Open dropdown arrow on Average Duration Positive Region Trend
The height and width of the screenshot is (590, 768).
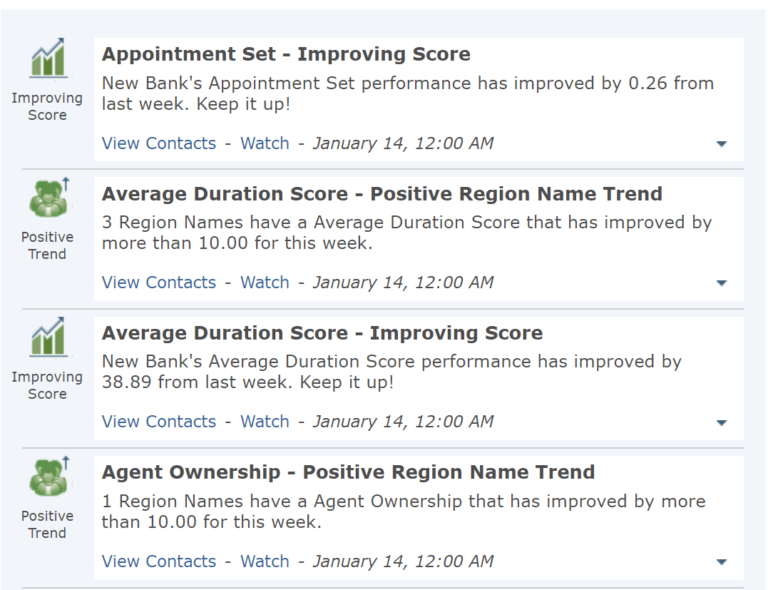721,283
